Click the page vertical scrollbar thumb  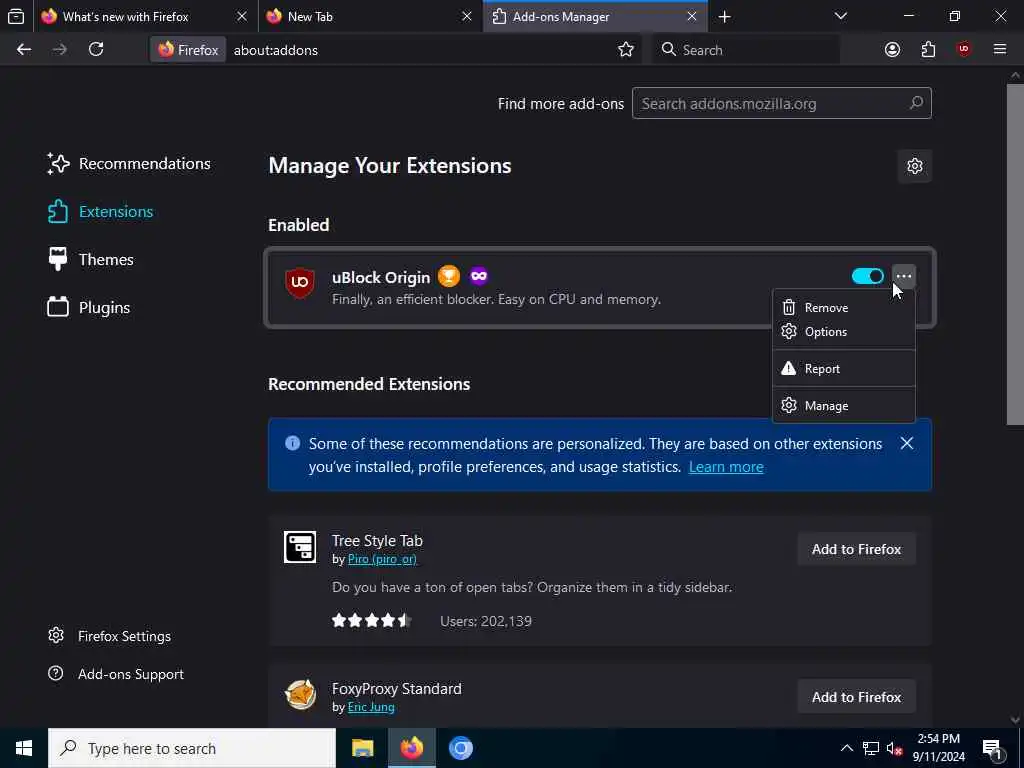[1015, 255]
